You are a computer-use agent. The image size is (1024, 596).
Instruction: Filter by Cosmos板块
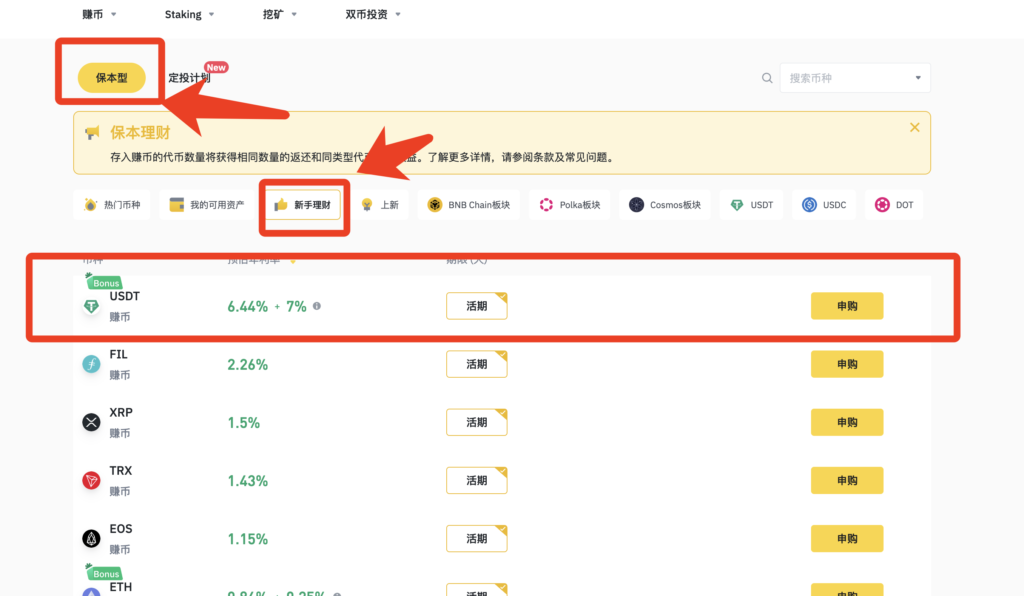[665, 205]
